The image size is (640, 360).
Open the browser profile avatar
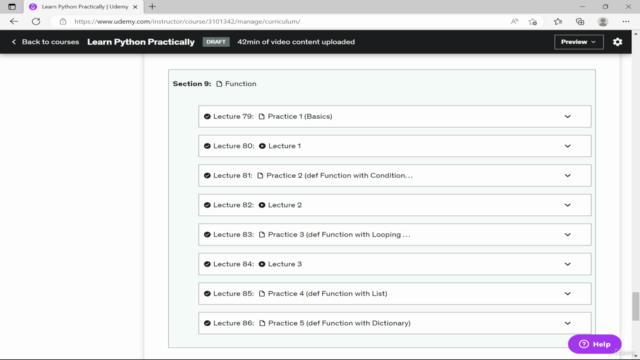pyautogui.click(x=602, y=21)
